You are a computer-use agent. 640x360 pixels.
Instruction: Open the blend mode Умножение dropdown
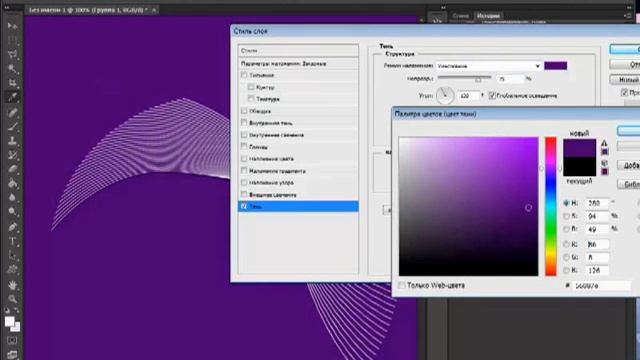tap(489, 66)
